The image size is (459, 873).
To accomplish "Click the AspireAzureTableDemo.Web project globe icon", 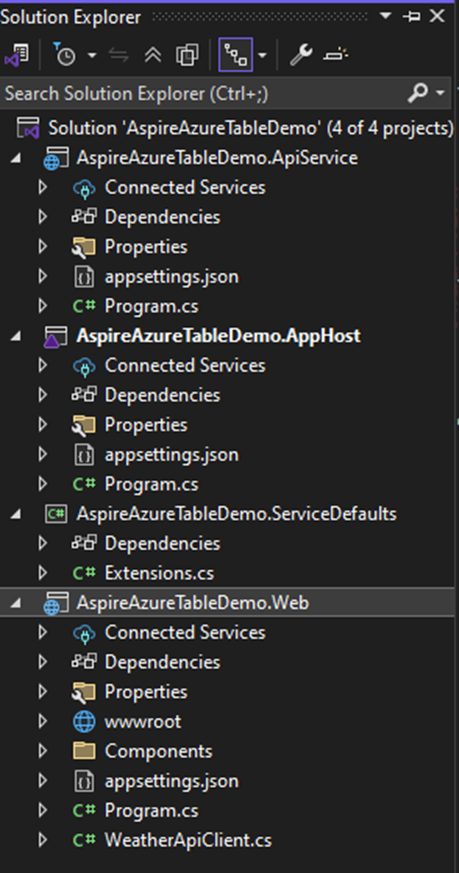I will click(56, 604).
